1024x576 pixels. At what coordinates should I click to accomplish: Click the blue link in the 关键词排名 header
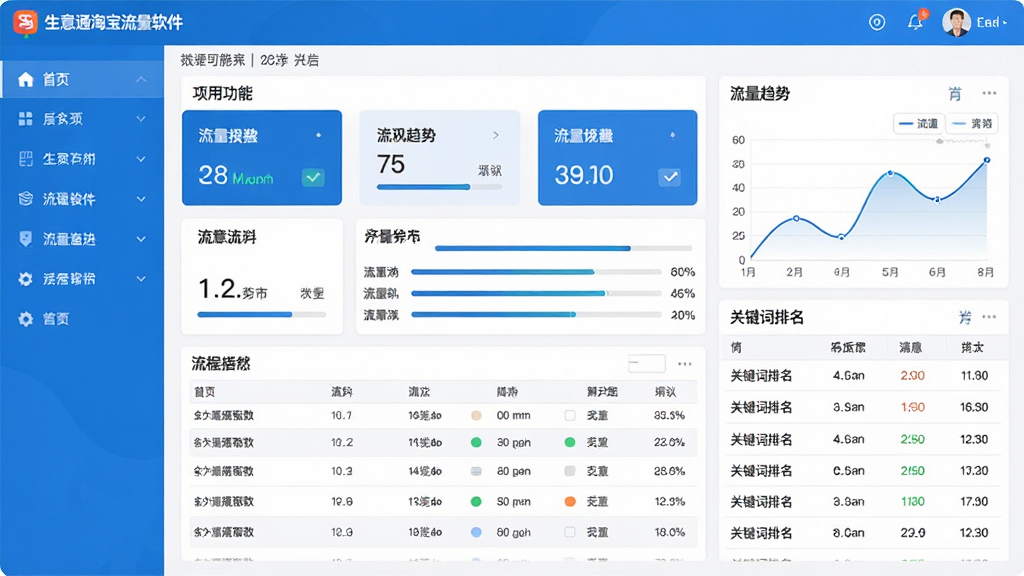point(965,317)
